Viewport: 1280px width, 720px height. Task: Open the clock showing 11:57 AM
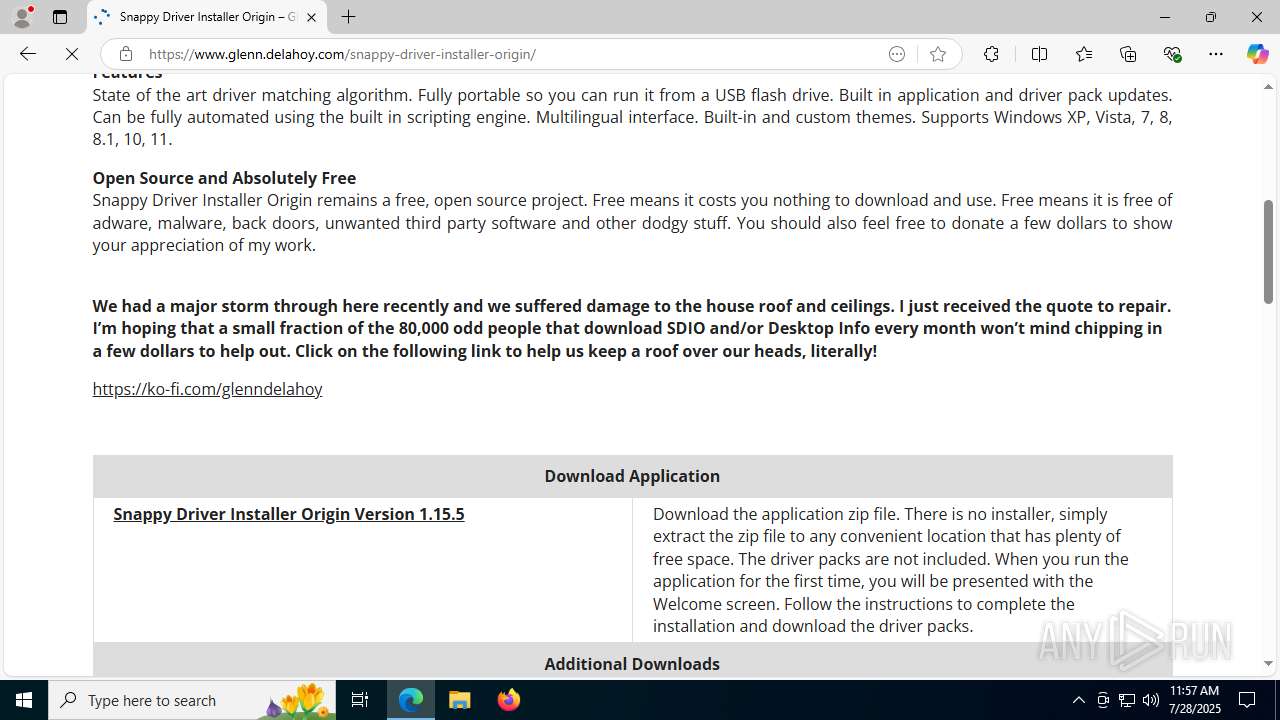[x=1195, y=700]
